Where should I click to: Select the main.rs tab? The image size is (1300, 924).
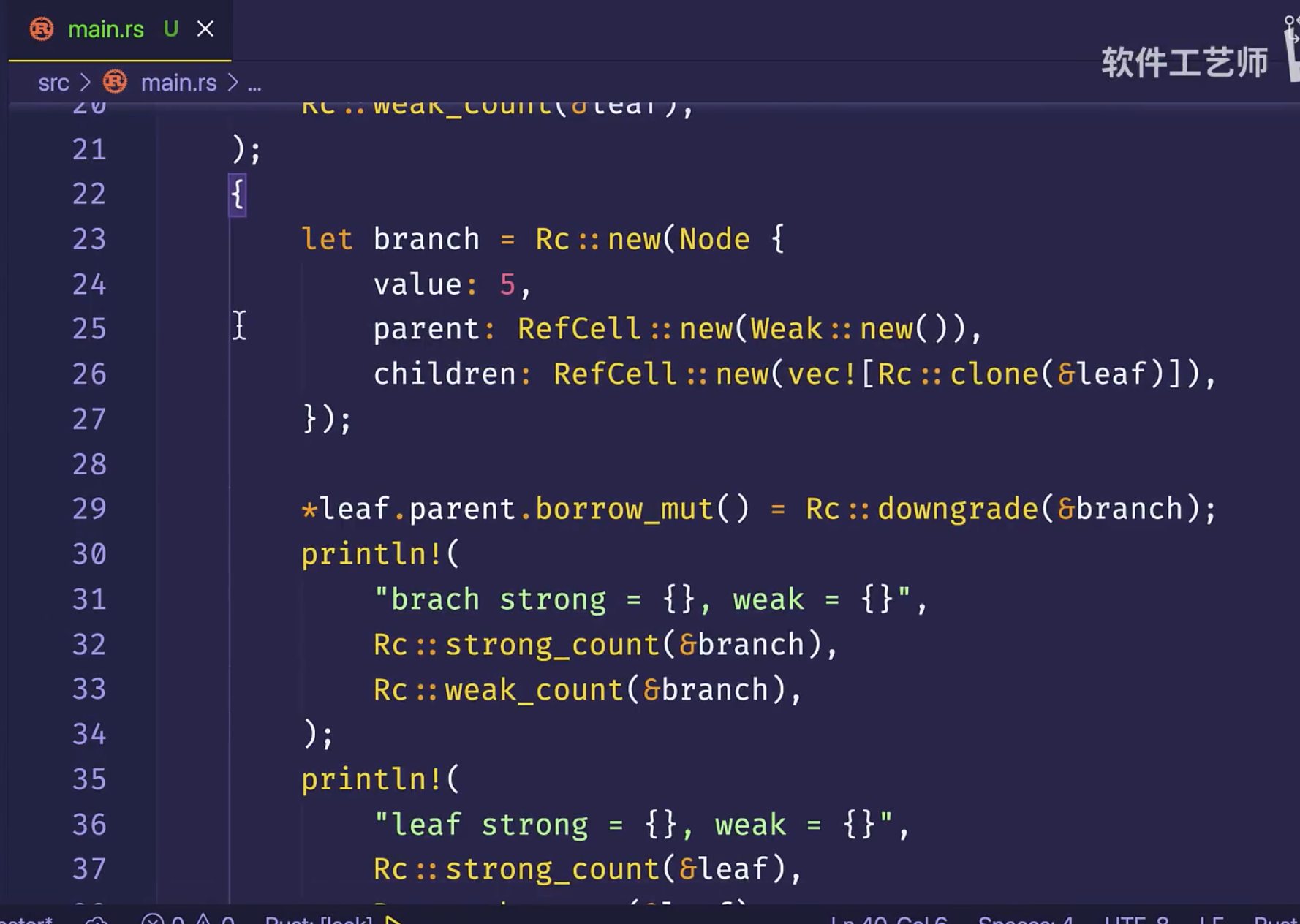click(106, 29)
